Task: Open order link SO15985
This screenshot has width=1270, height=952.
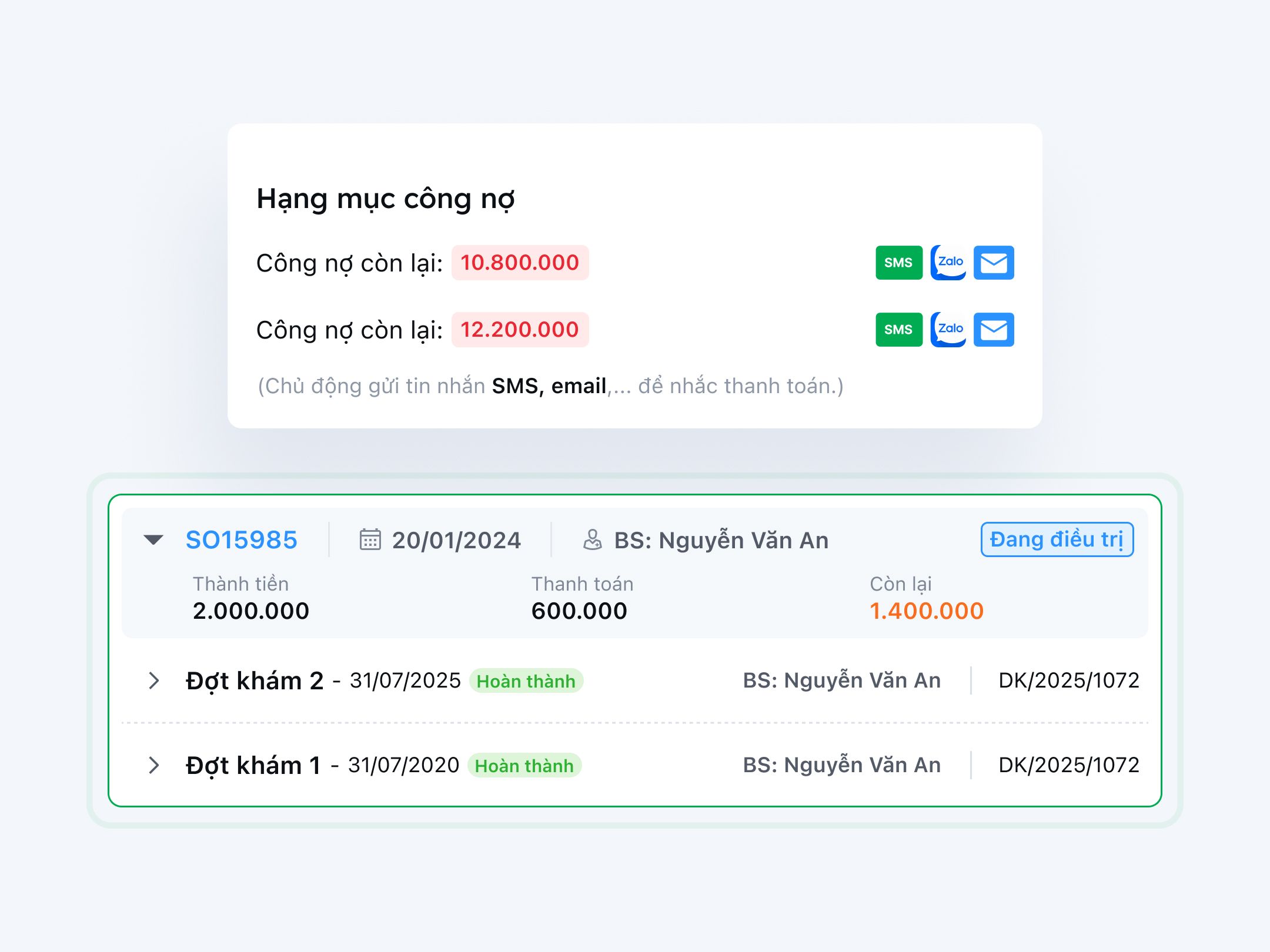Action: click(241, 540)
